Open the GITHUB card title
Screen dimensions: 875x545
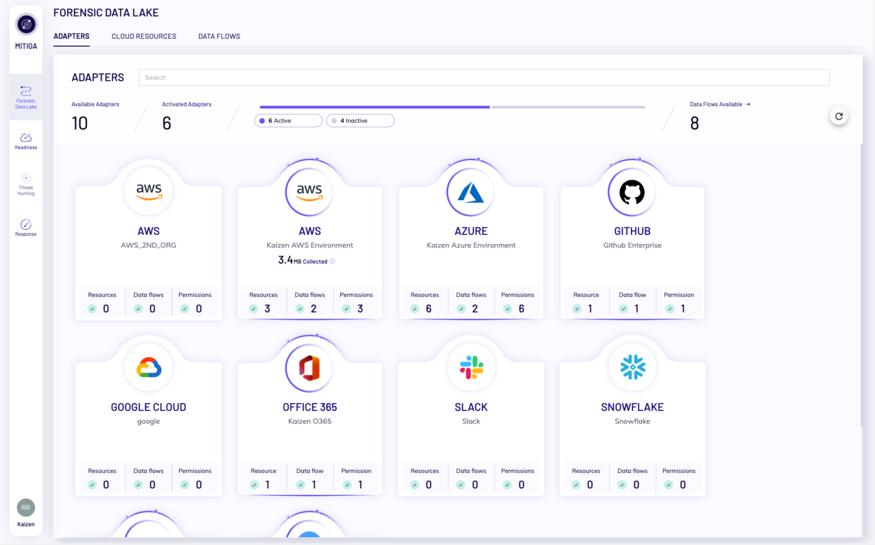(632, 231)
